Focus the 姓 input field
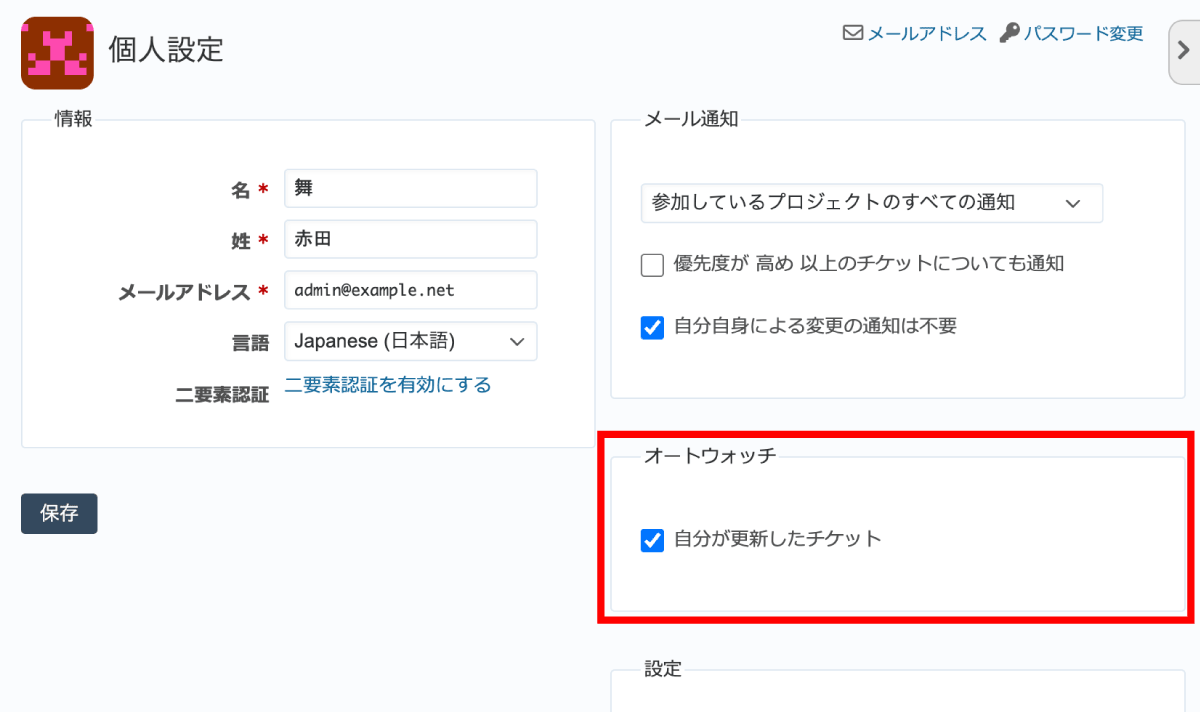Viewport: 1200px width, 712px height. click(411, 239)
